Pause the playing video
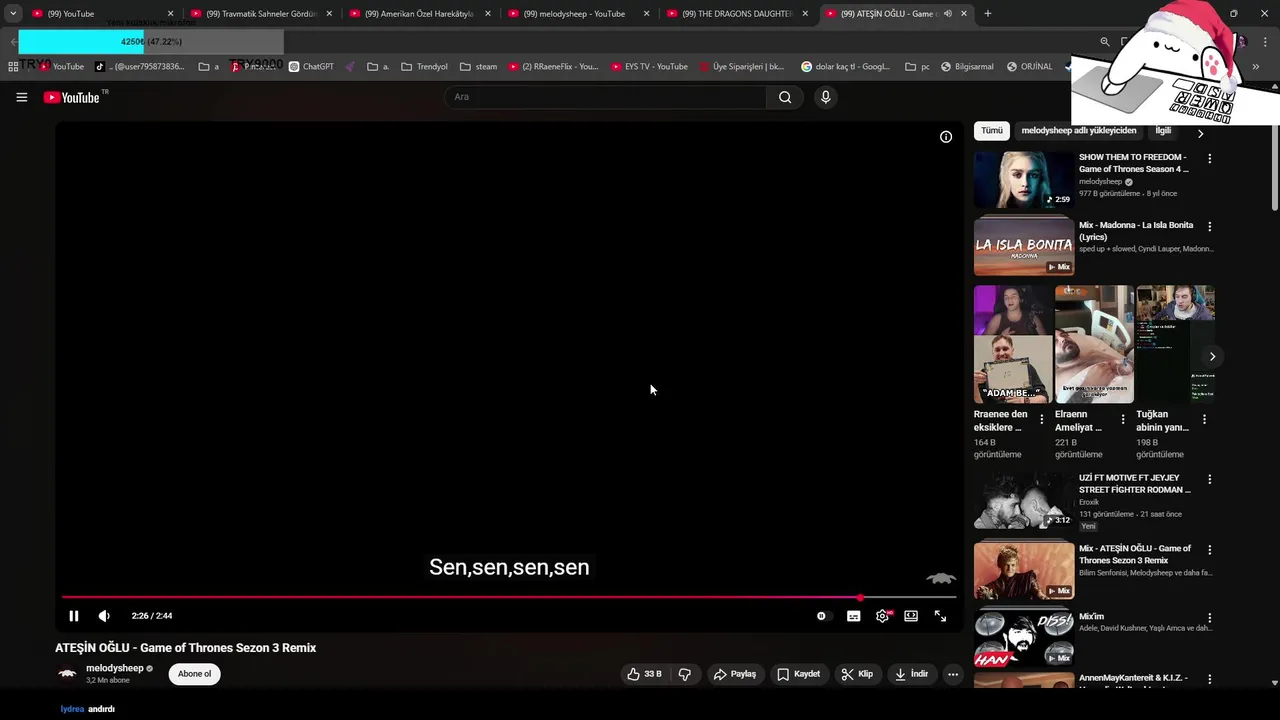This screenshot has height=720, width=1280. coord(73,616)
